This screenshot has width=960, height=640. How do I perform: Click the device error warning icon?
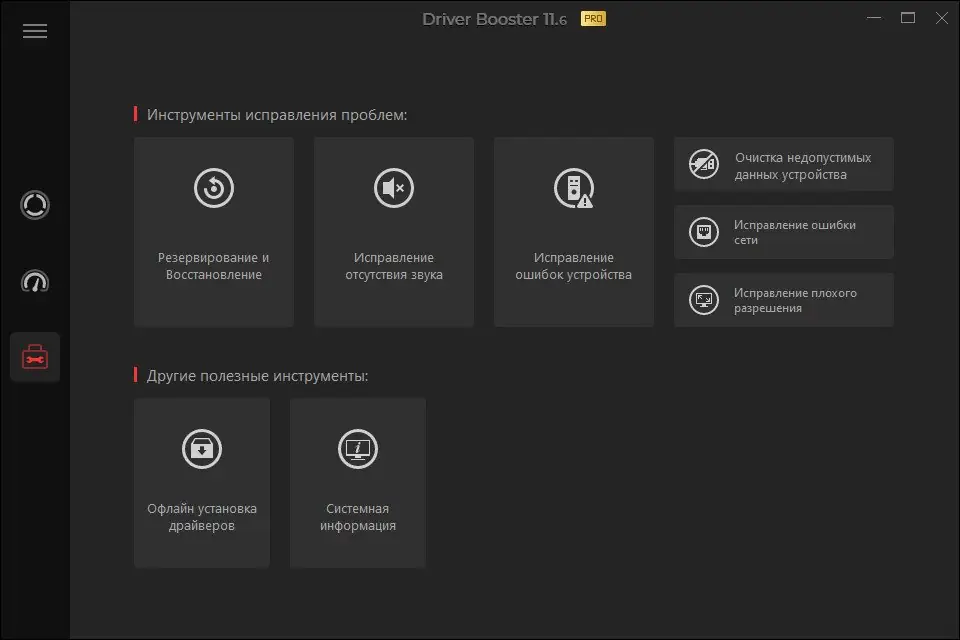coord(573,188)
